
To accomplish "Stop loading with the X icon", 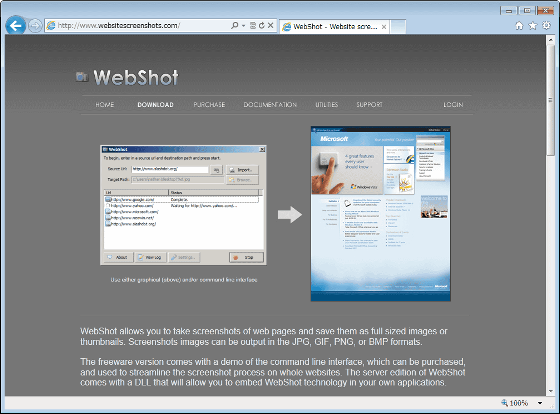I will click(270, 25).
